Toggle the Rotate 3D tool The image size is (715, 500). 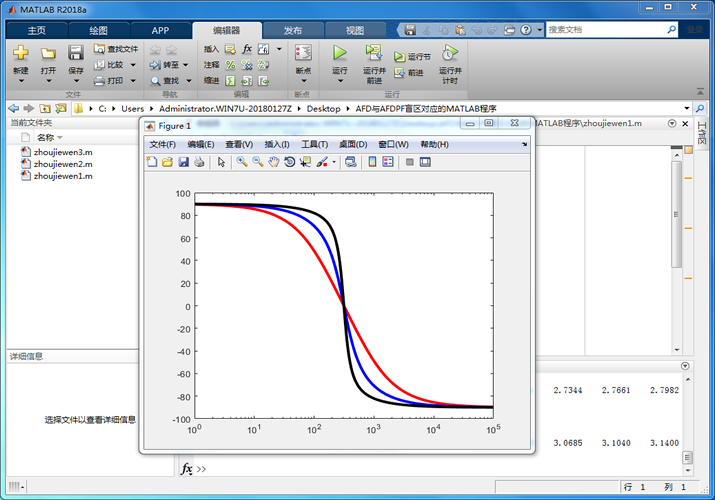(289, 162)
